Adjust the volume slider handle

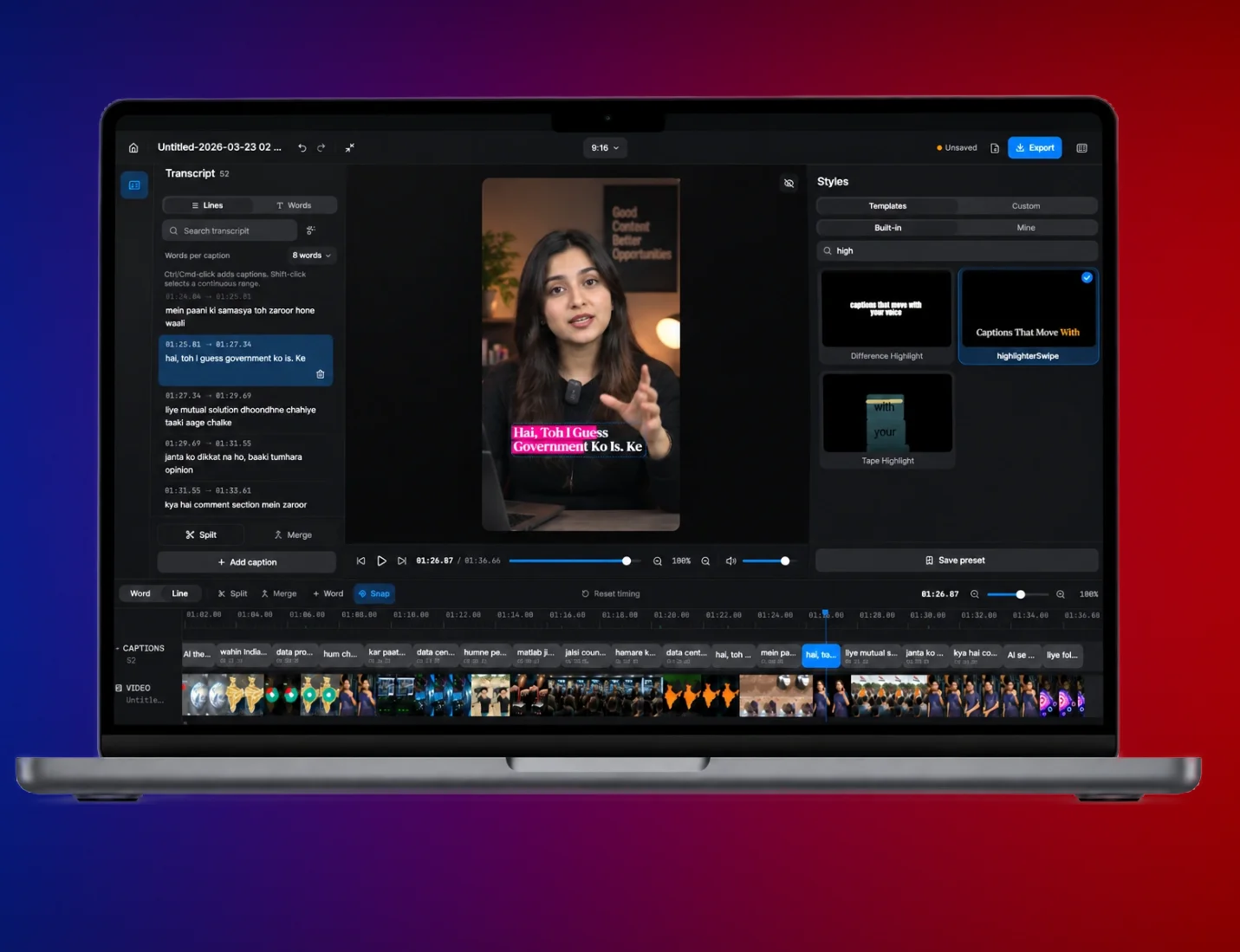click(x=785, y=561)
